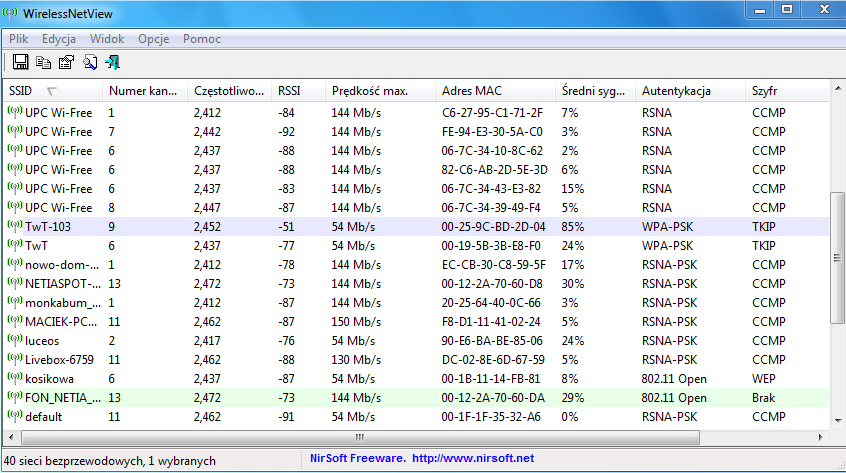Screen dimensions: 846x473
Task: Sort by Autentykacja column header
Action: tap(690, 91)
